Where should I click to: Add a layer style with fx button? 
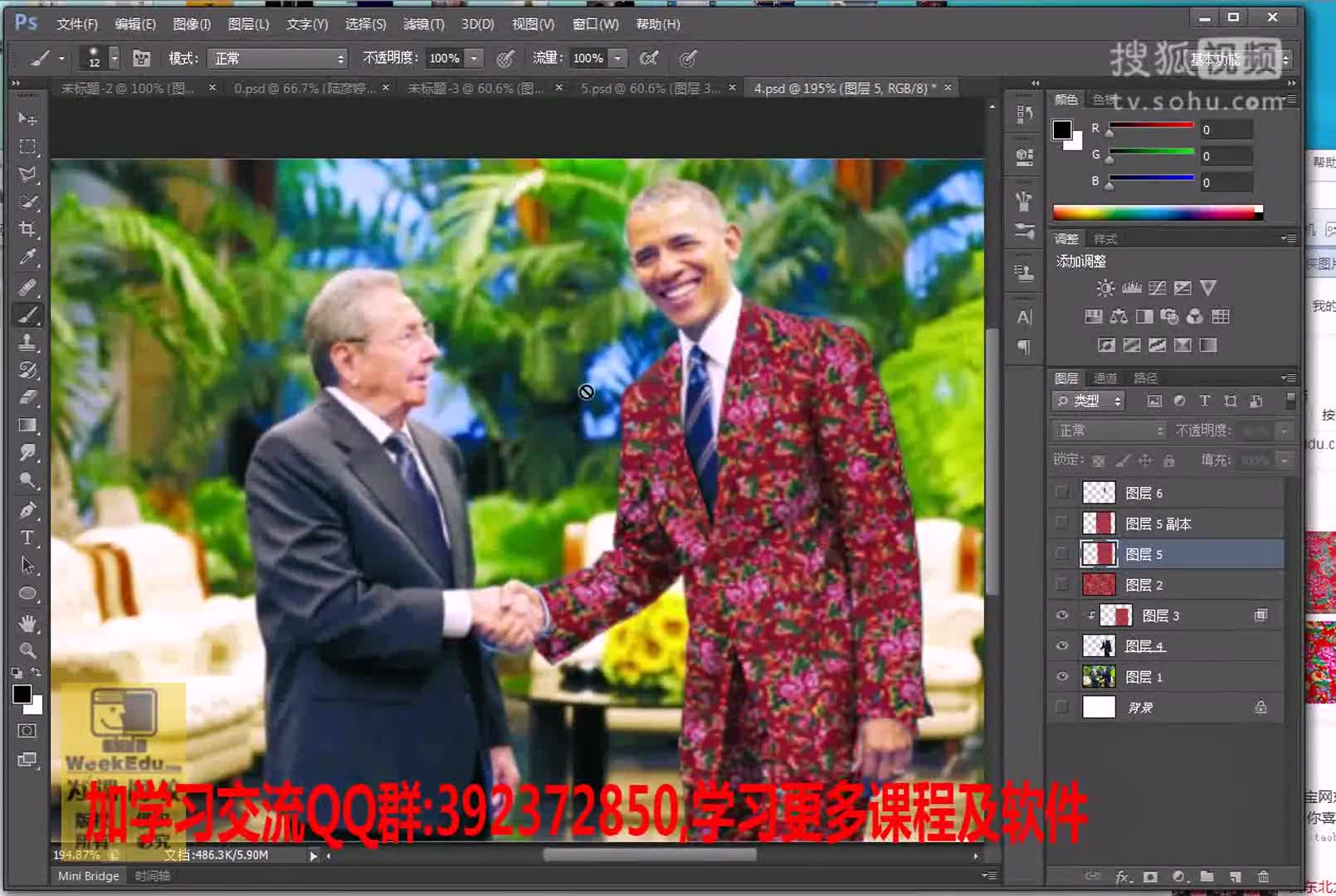point(1122,876)
